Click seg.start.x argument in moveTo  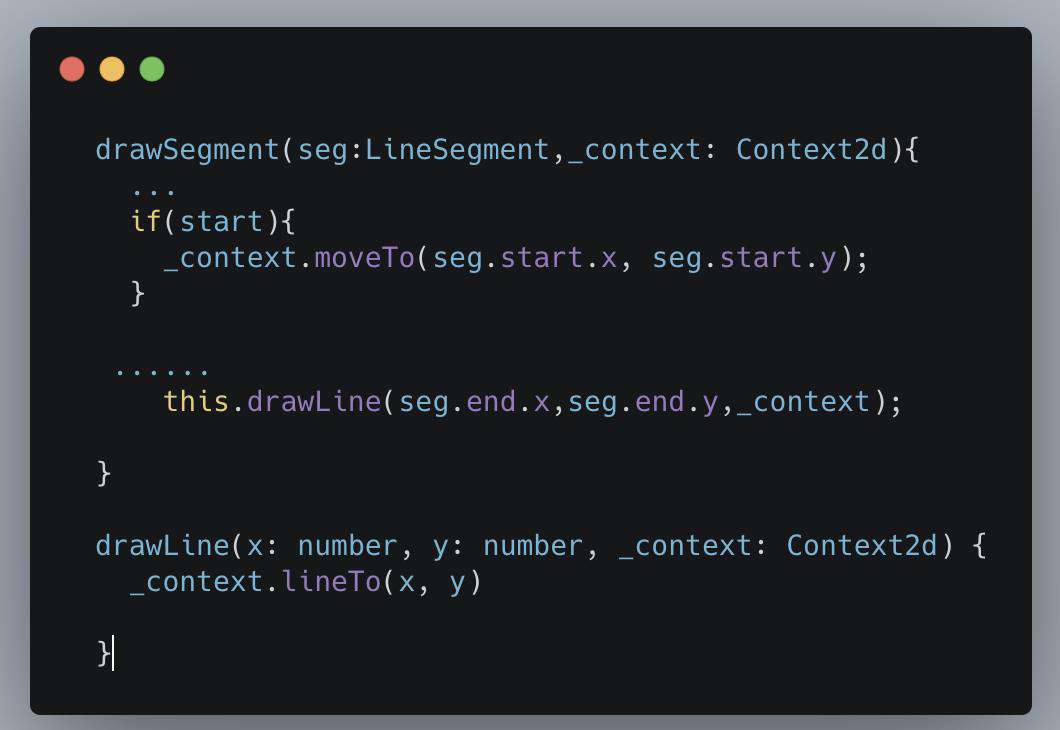[525, 258]
